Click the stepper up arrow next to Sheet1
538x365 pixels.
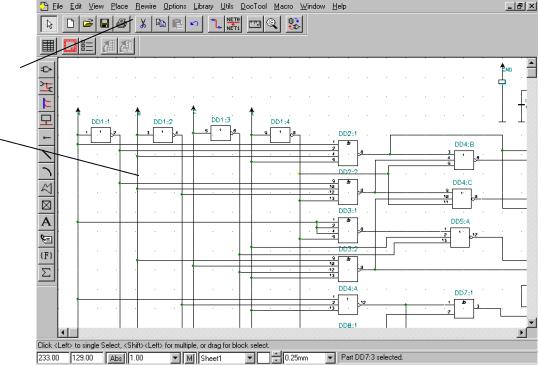click(x=276, y=355)
